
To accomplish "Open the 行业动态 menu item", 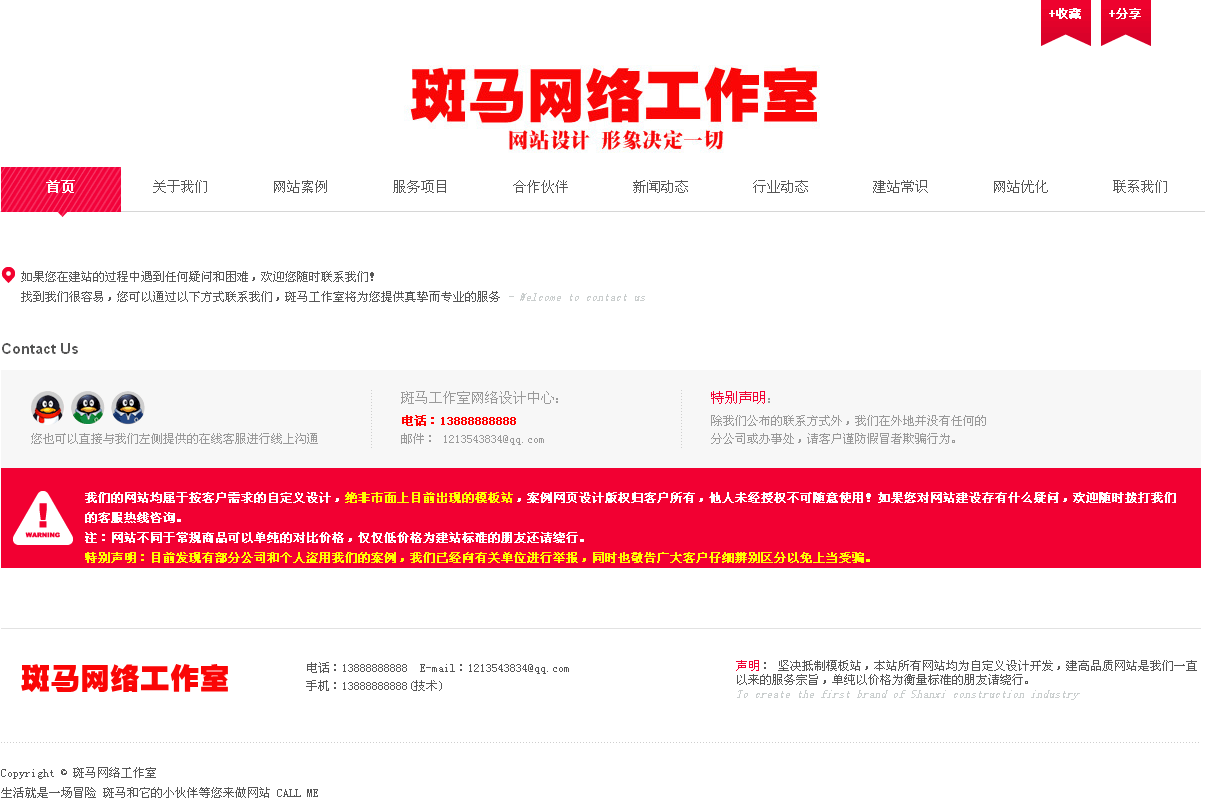I will [780, 187].
